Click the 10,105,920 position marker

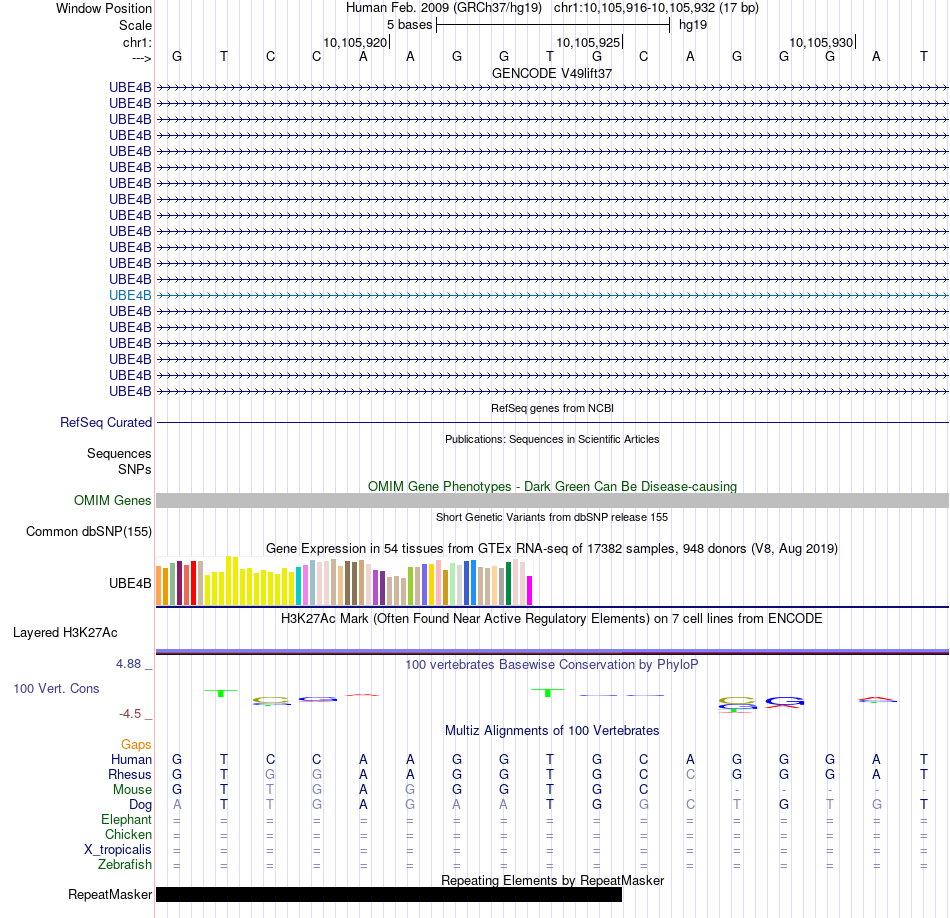click(355, 42)
